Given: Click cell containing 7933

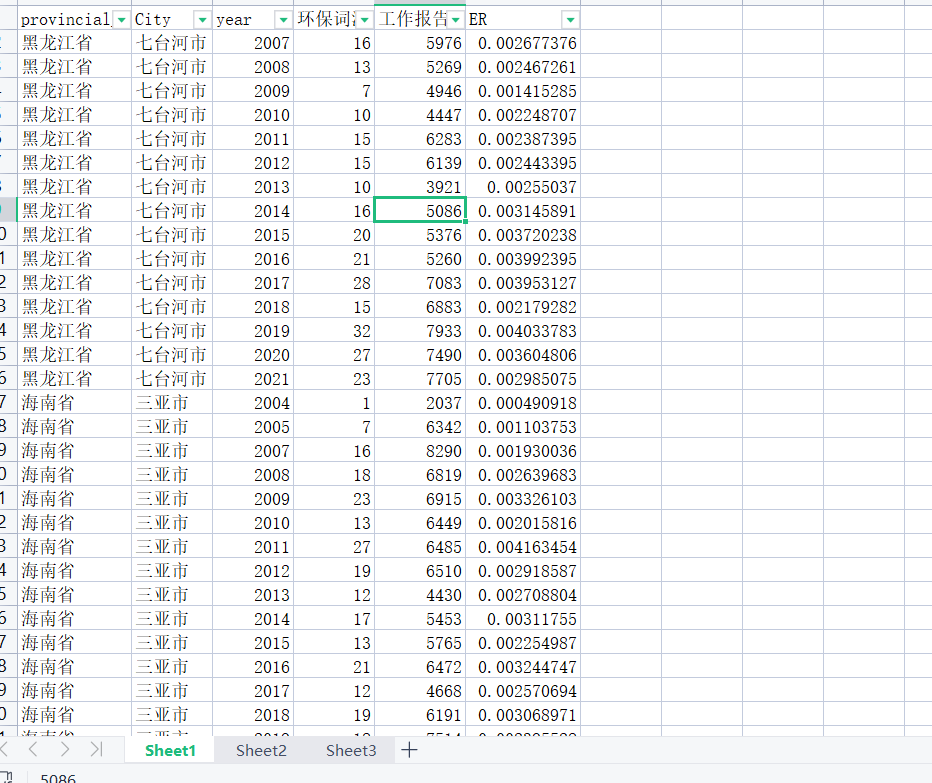Looking at the screenshot, I should point(420,331).
